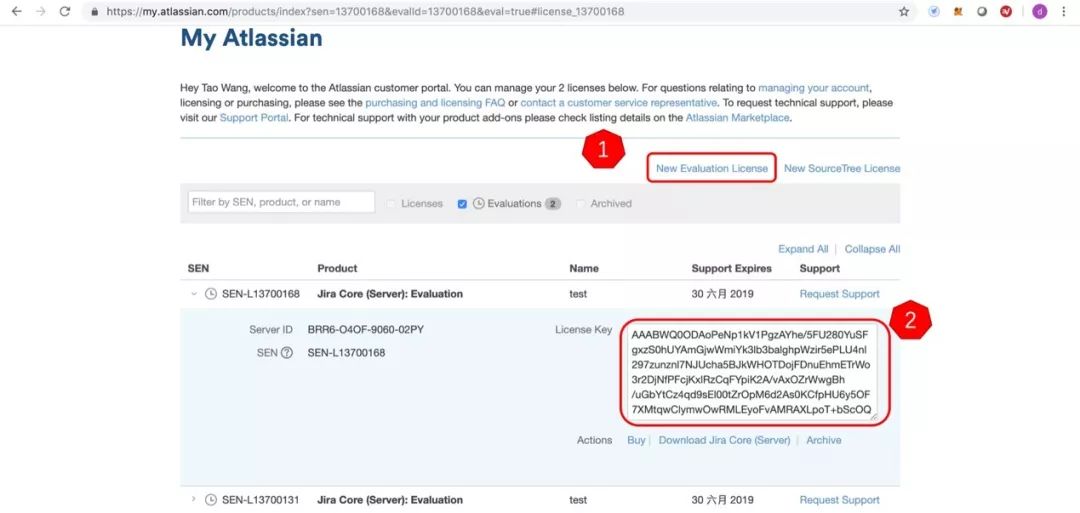
Task: Bookmark this page with the star icon
Action: (904, 12)
